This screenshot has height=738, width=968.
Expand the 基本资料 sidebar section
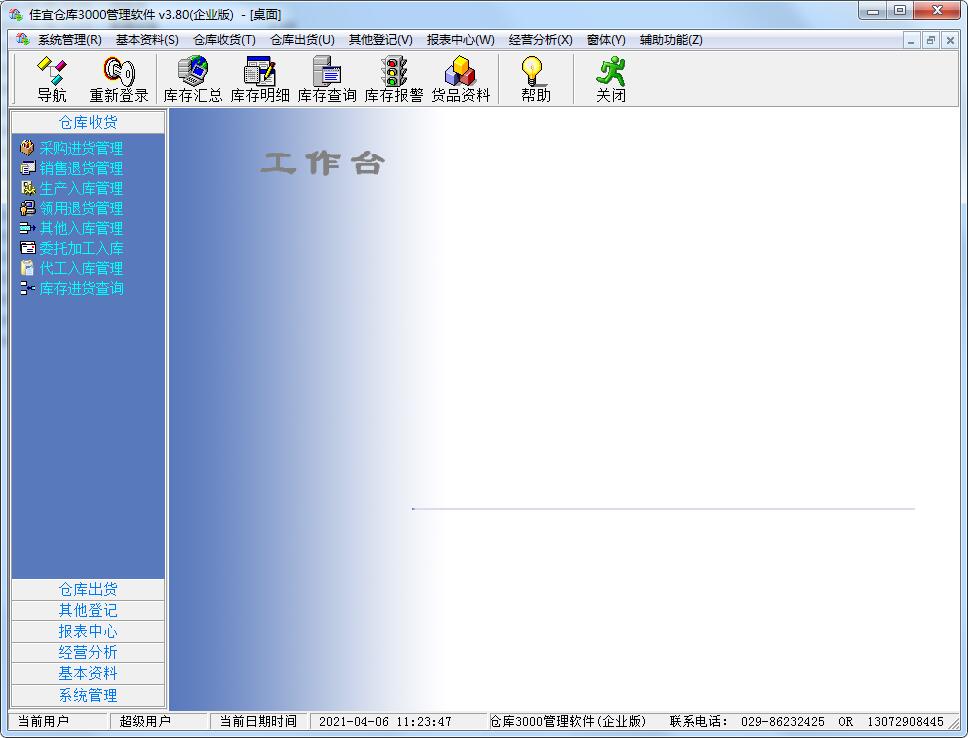88,673
